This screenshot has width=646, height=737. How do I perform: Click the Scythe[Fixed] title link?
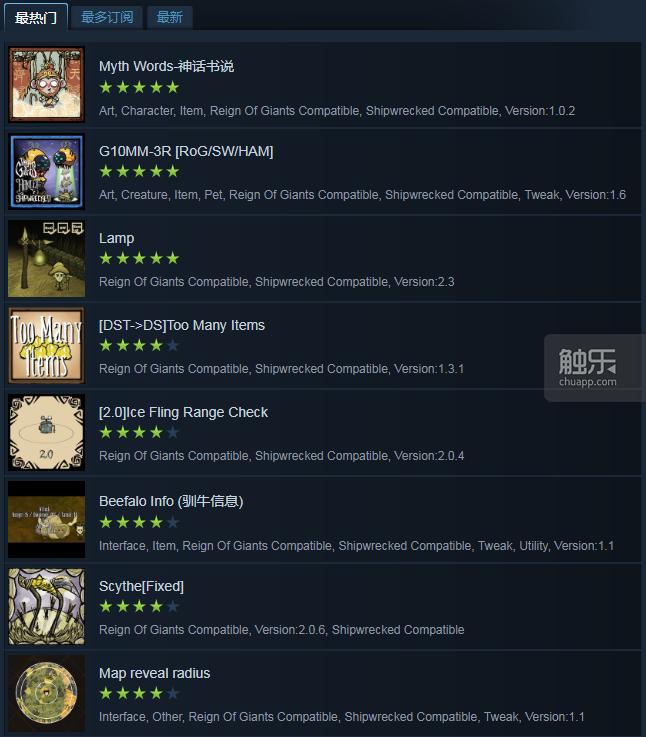142,586
